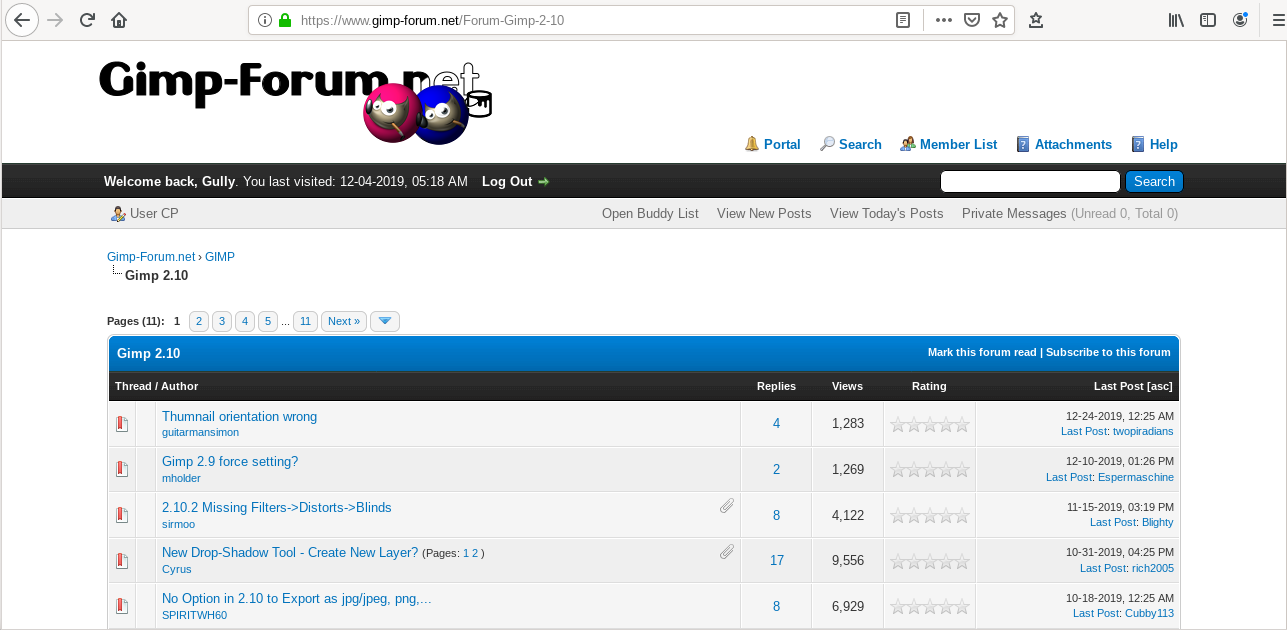Click the User CP person icon
Viewport: 1287px width, 630px height.
pyautogui.click(x=118, y=213)
